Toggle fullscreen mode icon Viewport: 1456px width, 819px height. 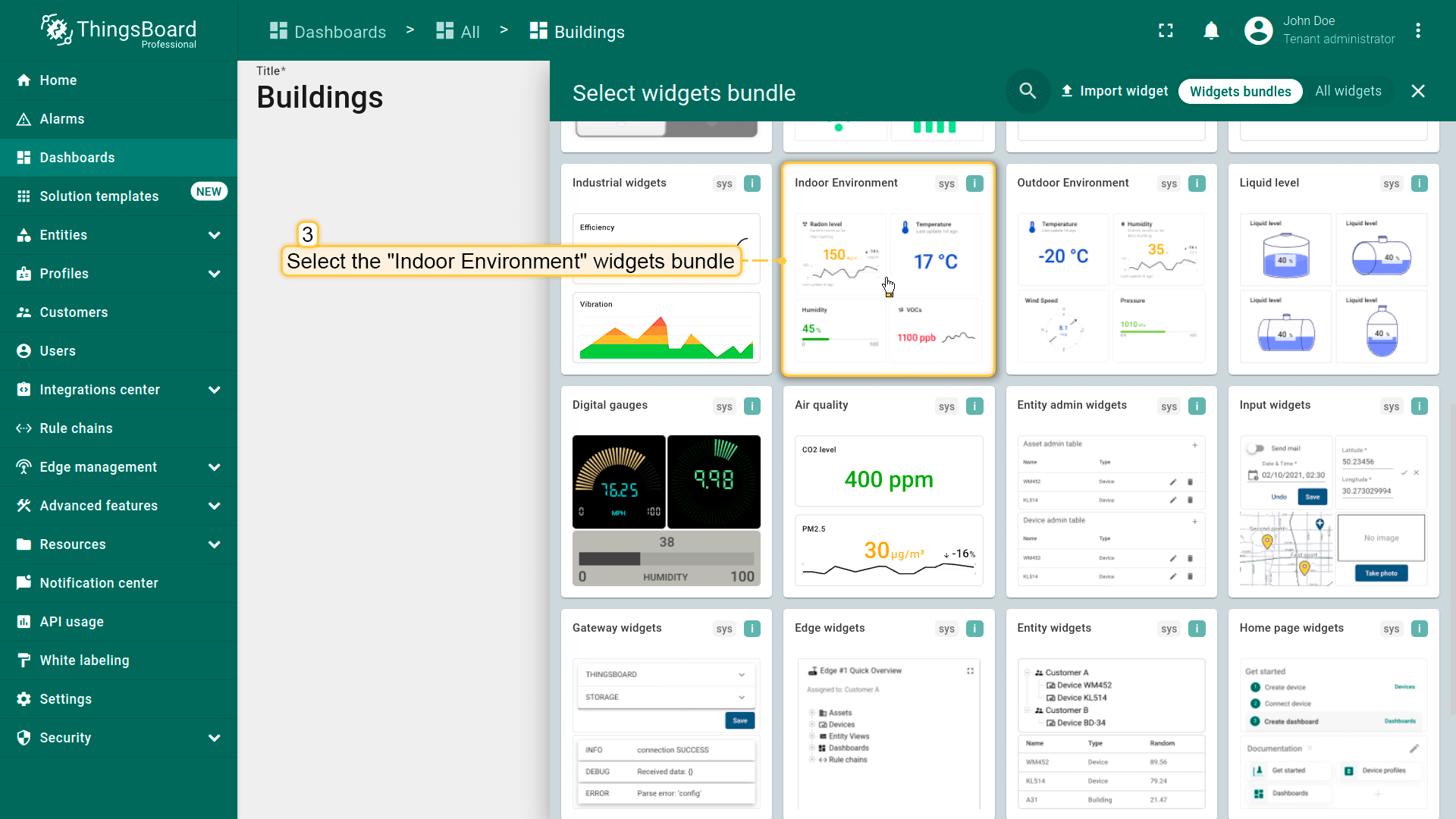1166,31
